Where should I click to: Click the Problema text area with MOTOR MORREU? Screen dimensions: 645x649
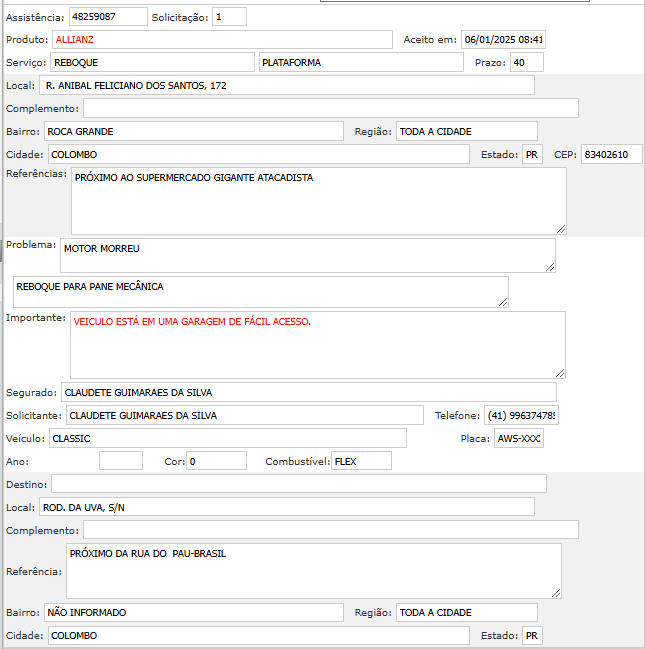[307, 254]
